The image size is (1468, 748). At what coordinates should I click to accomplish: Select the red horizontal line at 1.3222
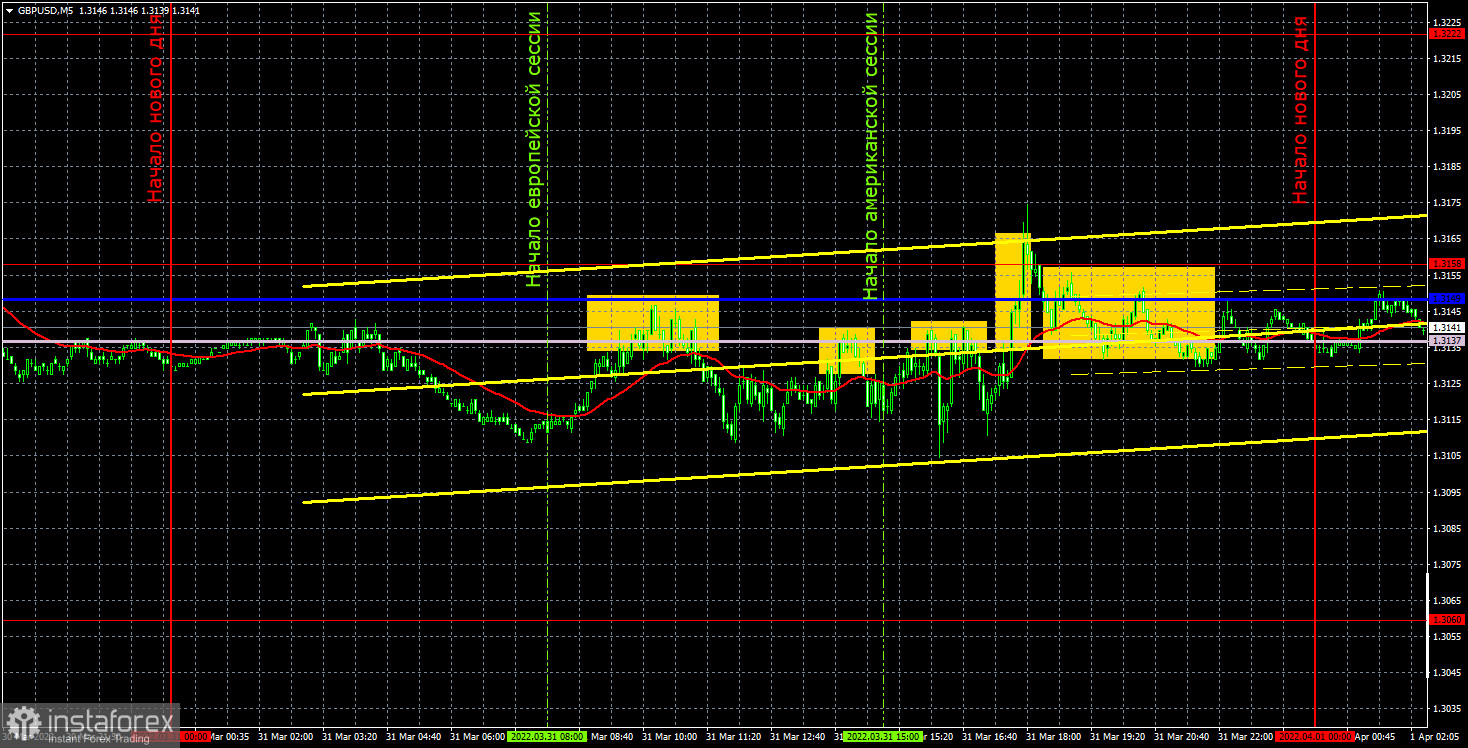714,34
